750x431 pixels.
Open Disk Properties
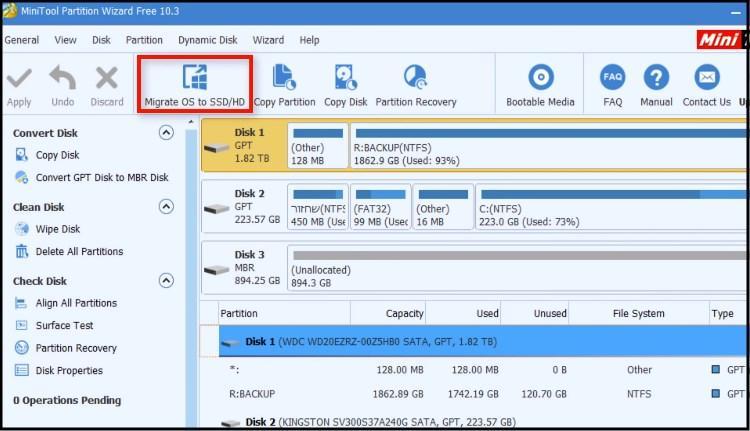[69, 371]
